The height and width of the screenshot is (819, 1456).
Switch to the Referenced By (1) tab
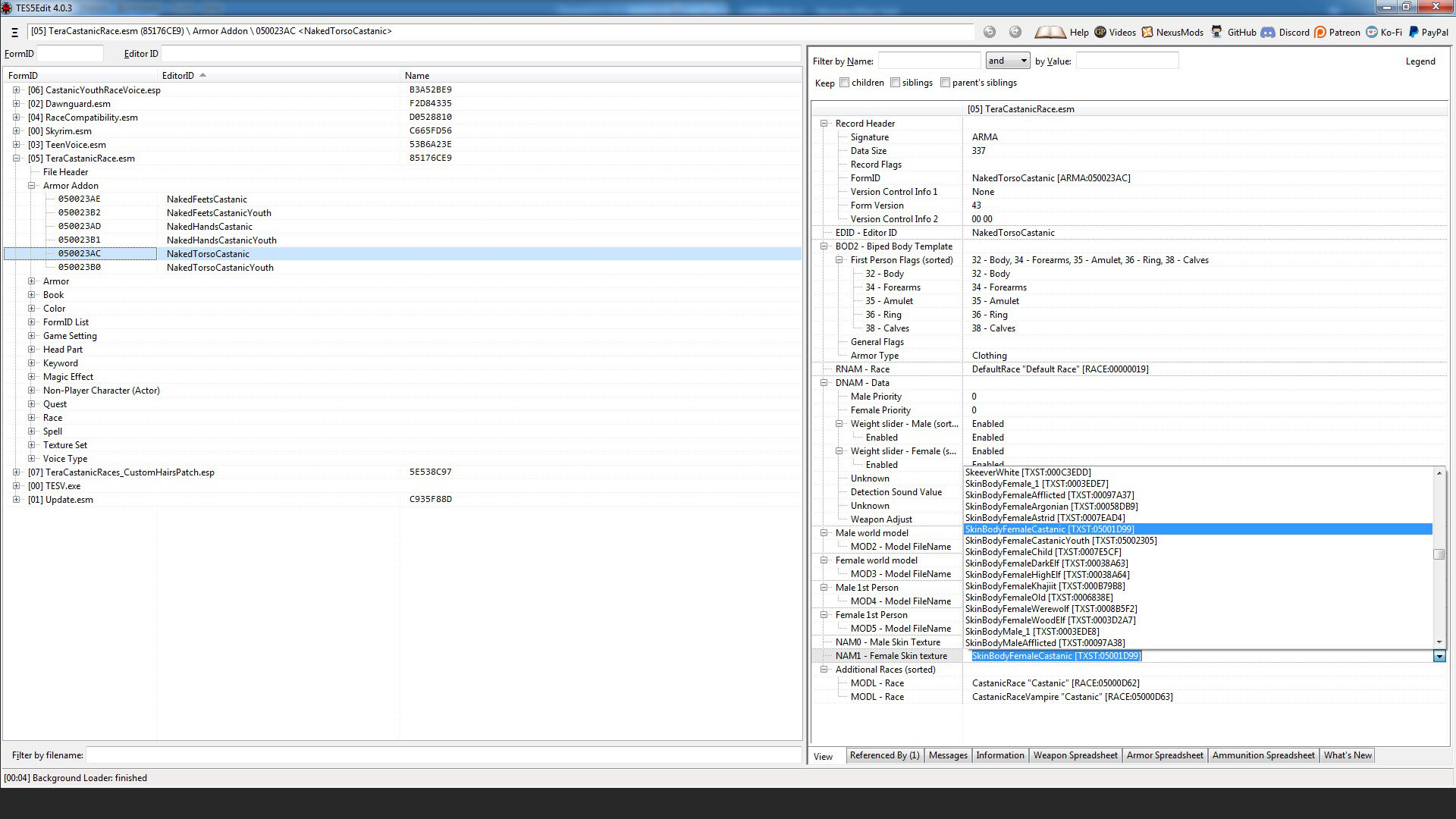click(x=884, y=755)
